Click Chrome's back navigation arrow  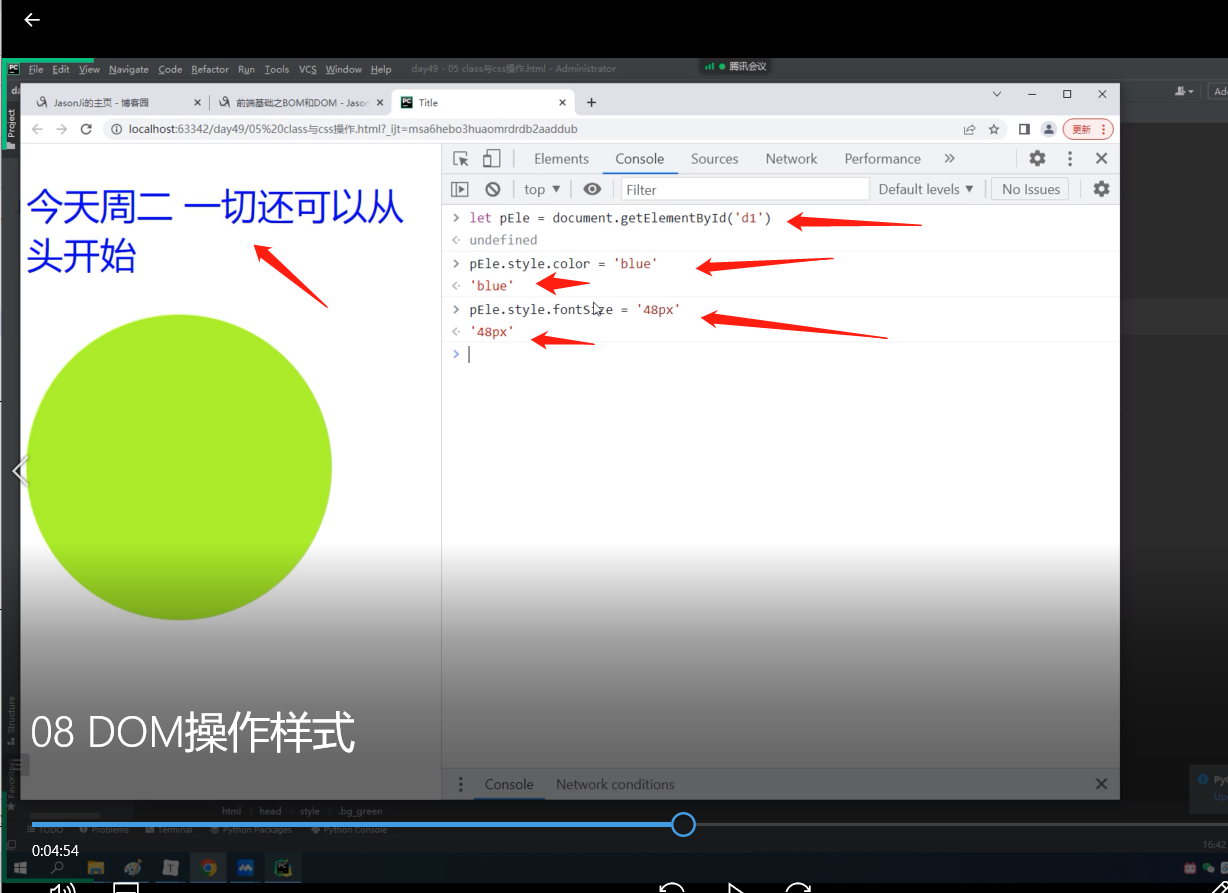(37, 129)
